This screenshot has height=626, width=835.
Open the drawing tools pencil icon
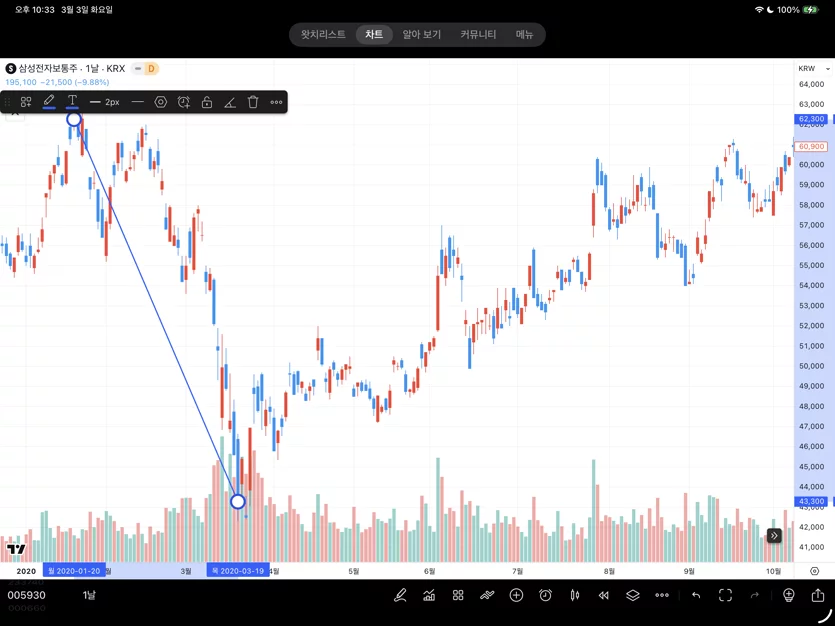(400, 595)
